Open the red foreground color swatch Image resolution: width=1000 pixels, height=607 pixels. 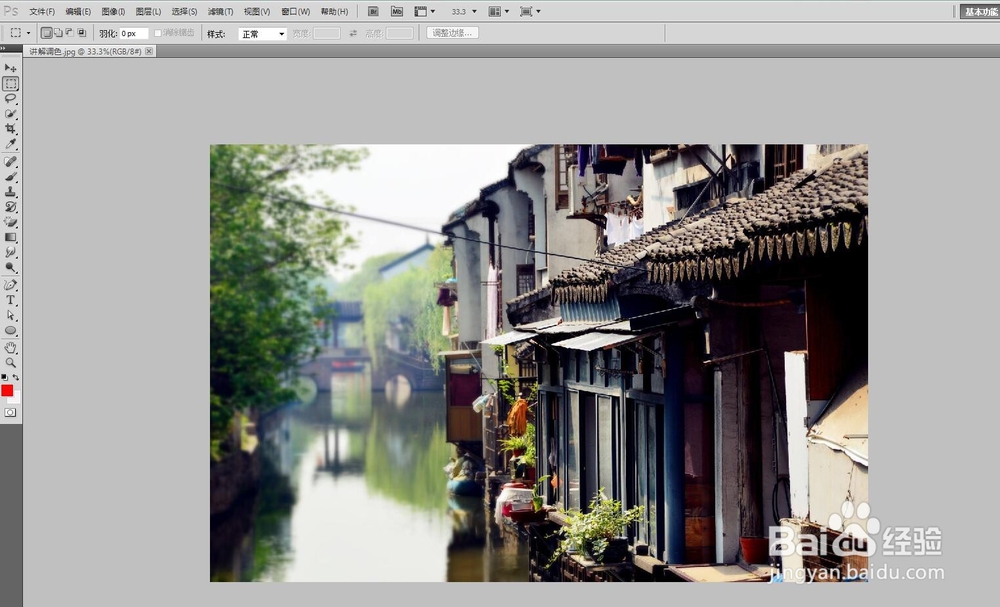click(x=7, y=390)
